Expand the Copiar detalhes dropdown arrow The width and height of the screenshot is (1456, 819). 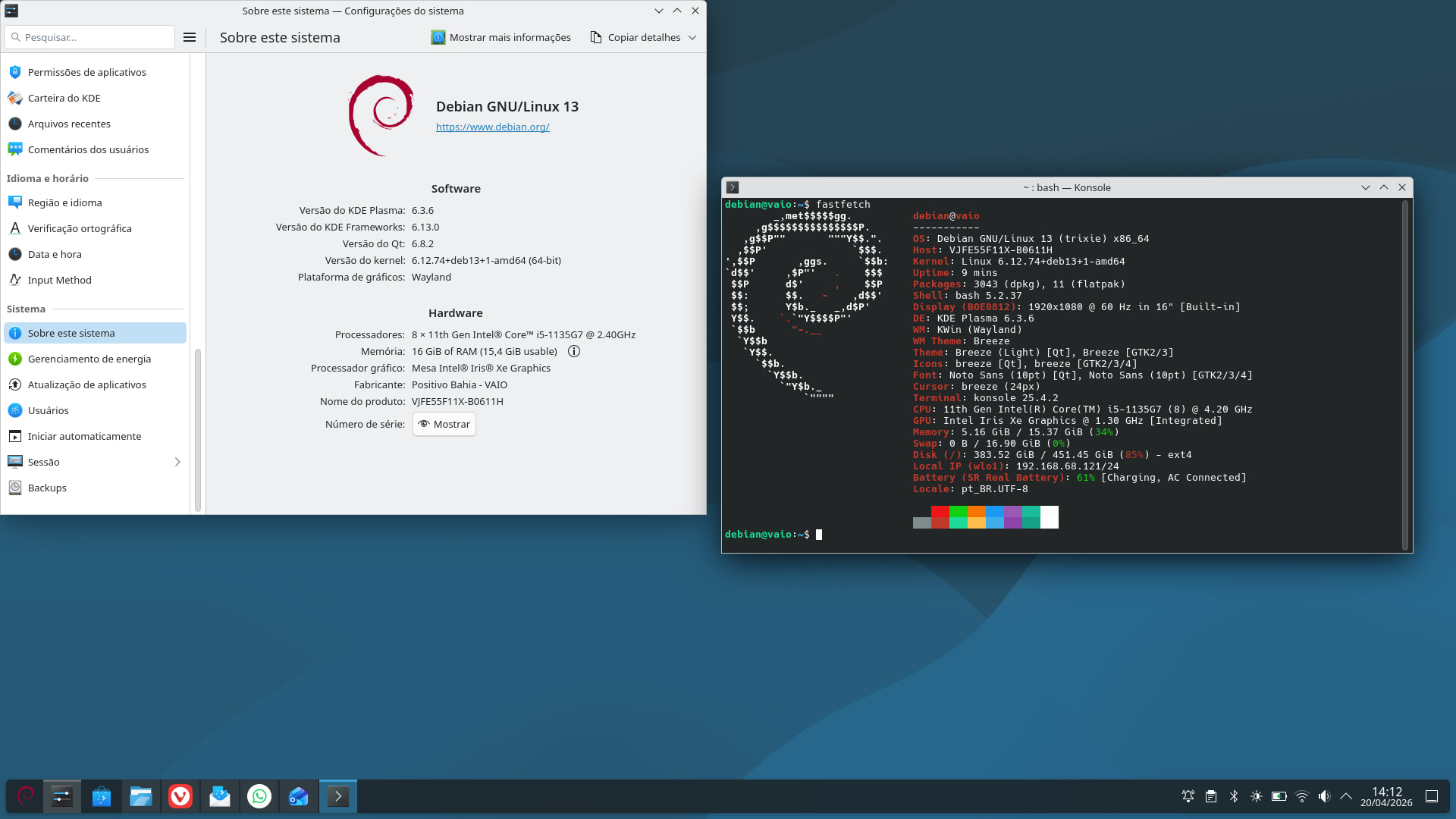click(x=692, y=37)
